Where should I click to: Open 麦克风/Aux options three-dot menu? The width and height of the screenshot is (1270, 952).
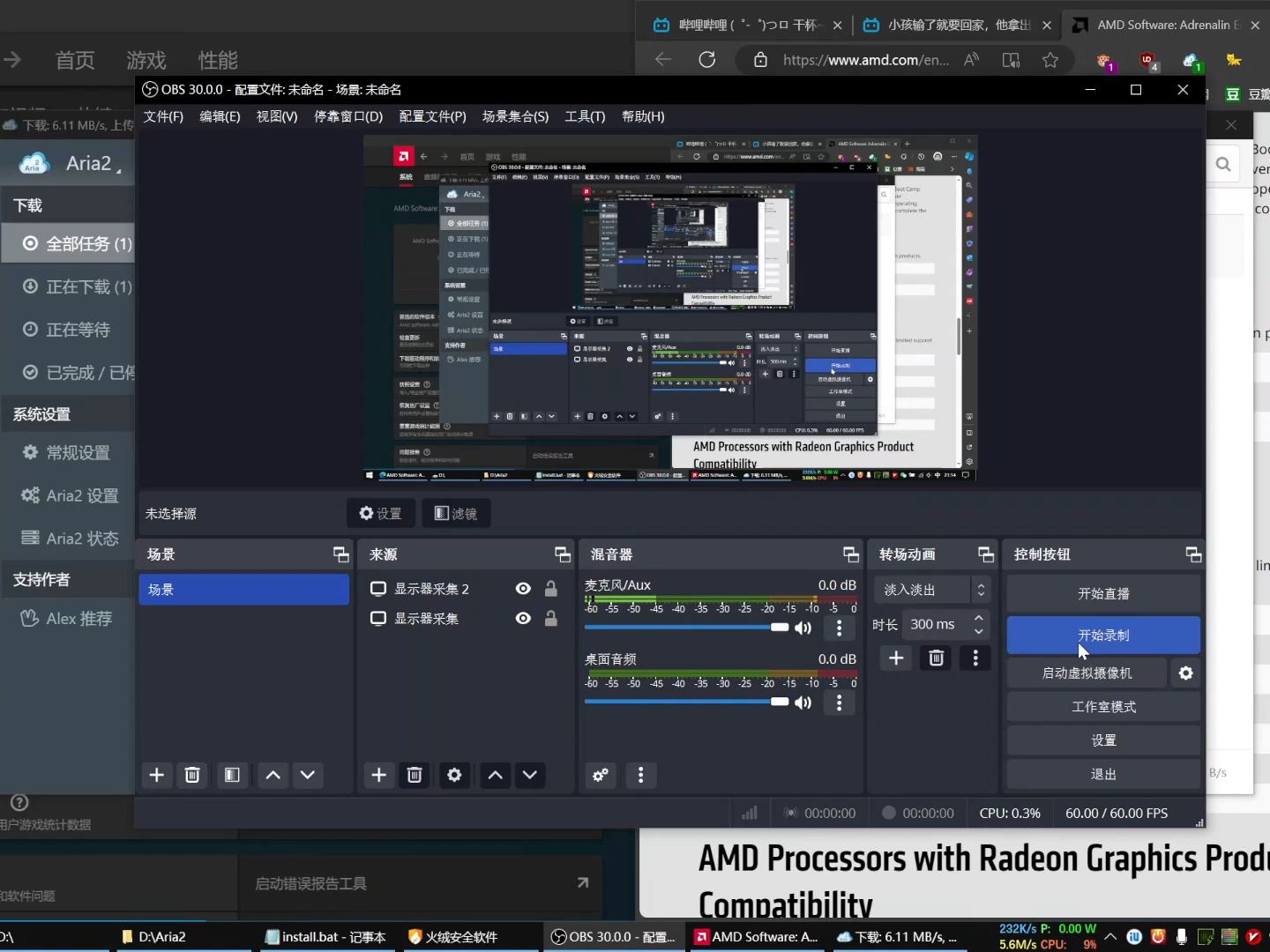coord(840,628)
